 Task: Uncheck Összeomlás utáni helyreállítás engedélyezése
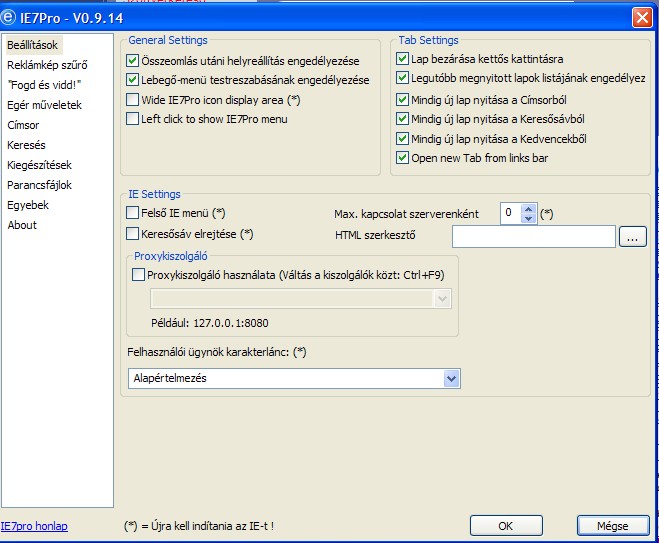[x=132, y=61]
